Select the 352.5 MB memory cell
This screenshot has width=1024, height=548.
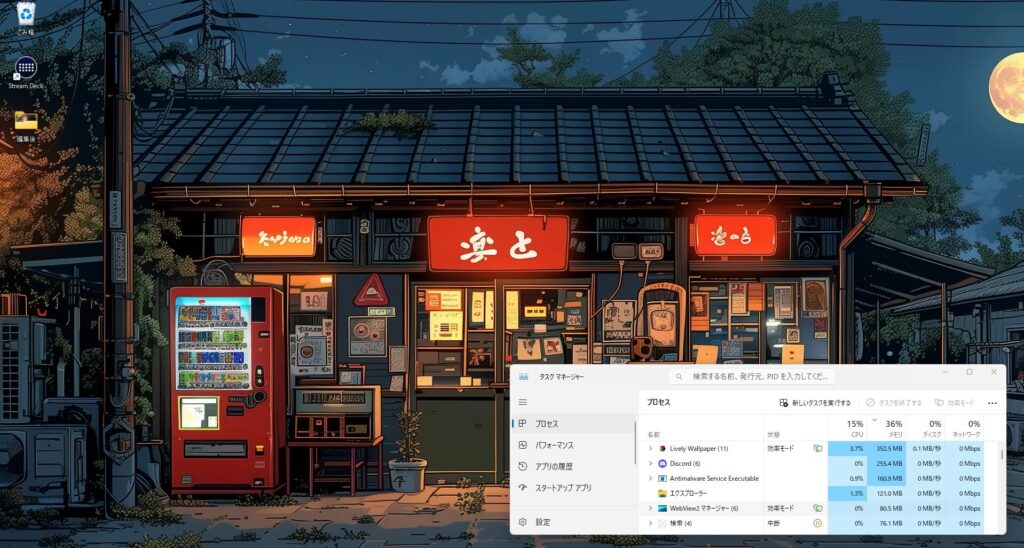886,449
